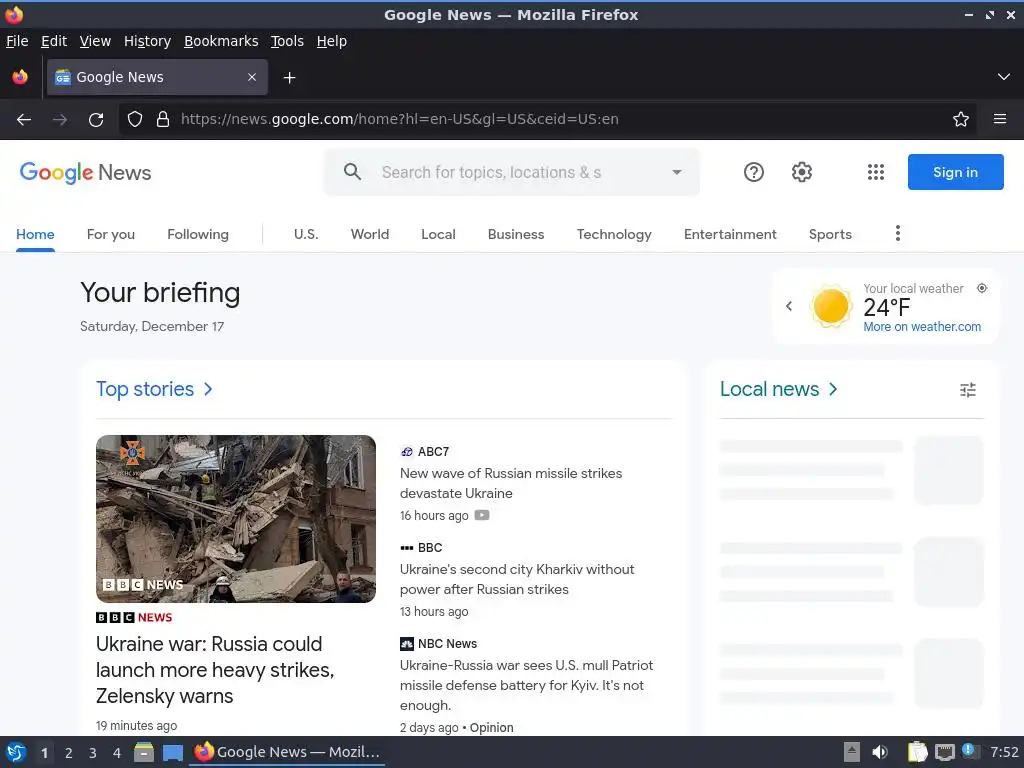Viewport: 1024px width, 768px height.
Task: Click the Top stories heading link
Action: tap(154, 389)
